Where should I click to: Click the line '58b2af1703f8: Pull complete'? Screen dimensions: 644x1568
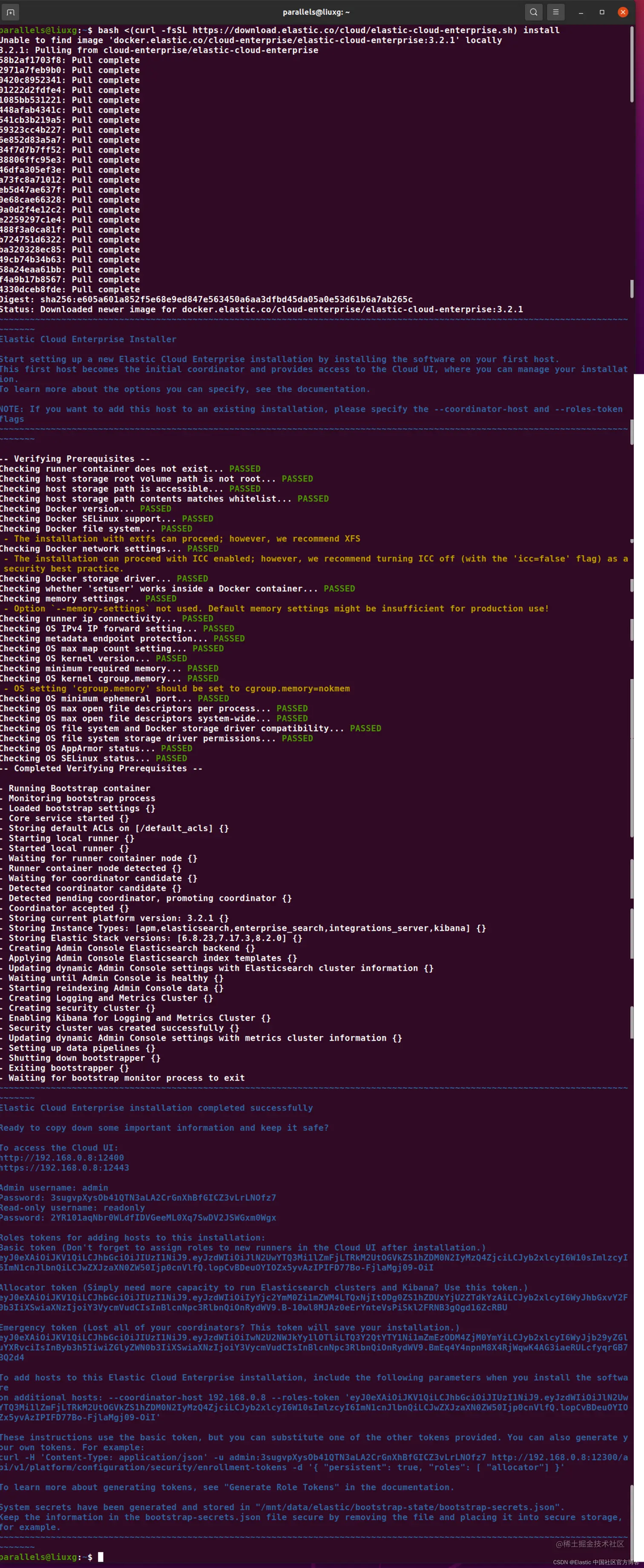[70, 60]
